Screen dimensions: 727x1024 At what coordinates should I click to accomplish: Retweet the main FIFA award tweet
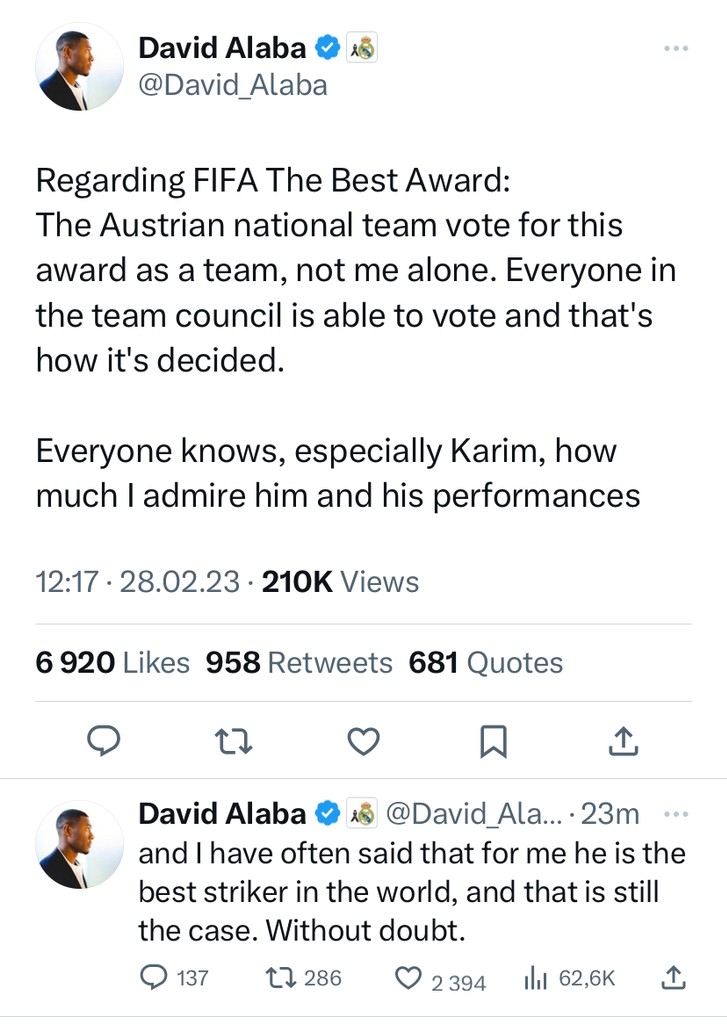pos(234,741)
